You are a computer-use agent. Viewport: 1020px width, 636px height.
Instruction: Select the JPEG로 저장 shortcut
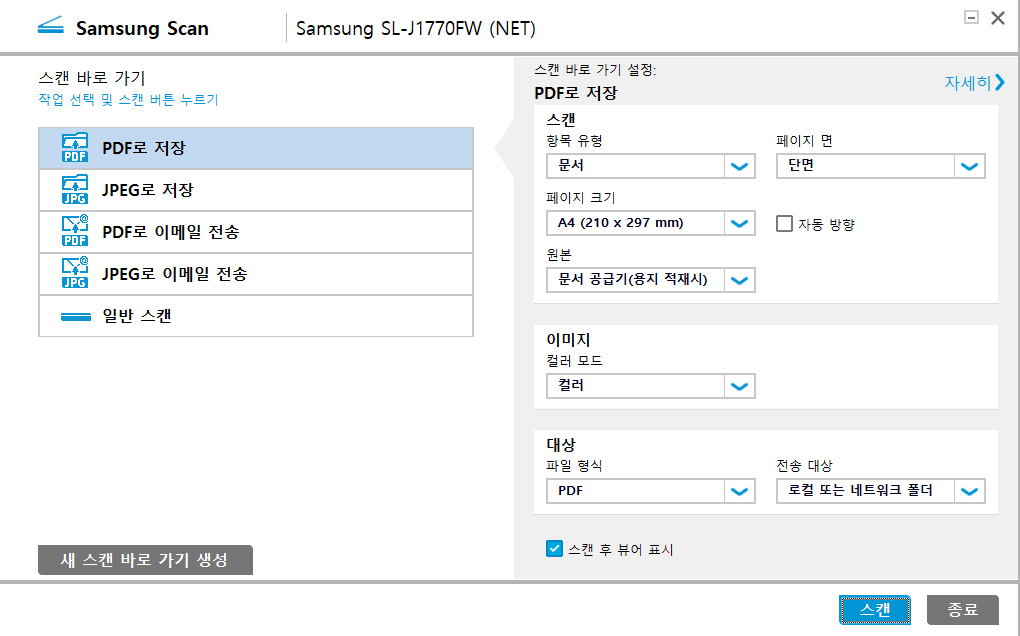click(256, 190)
